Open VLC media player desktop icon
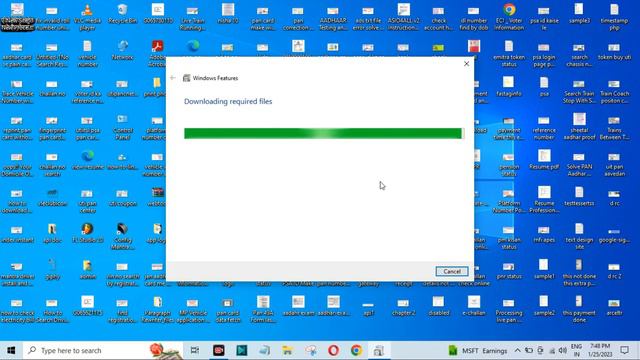The image size is (640, 360). 87,17
